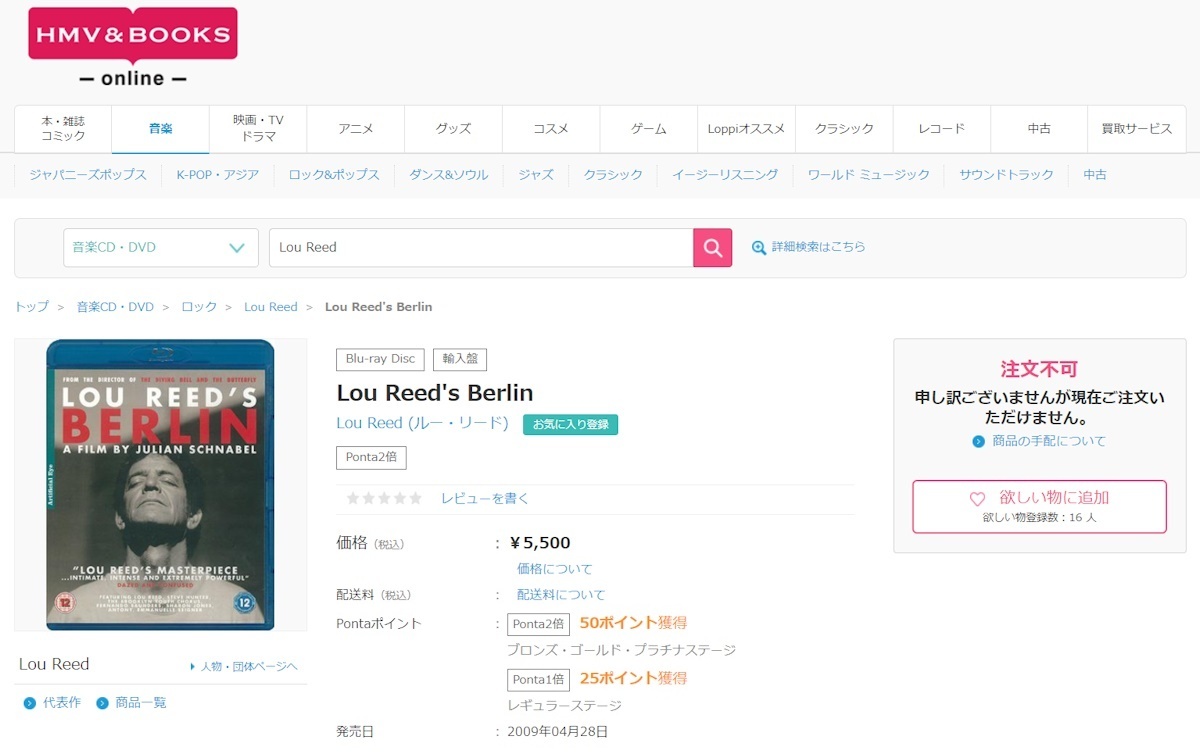Go to ジャパニーズポップス genre
This screenshot has height=754, width=1200.
(x=88, y=175)
